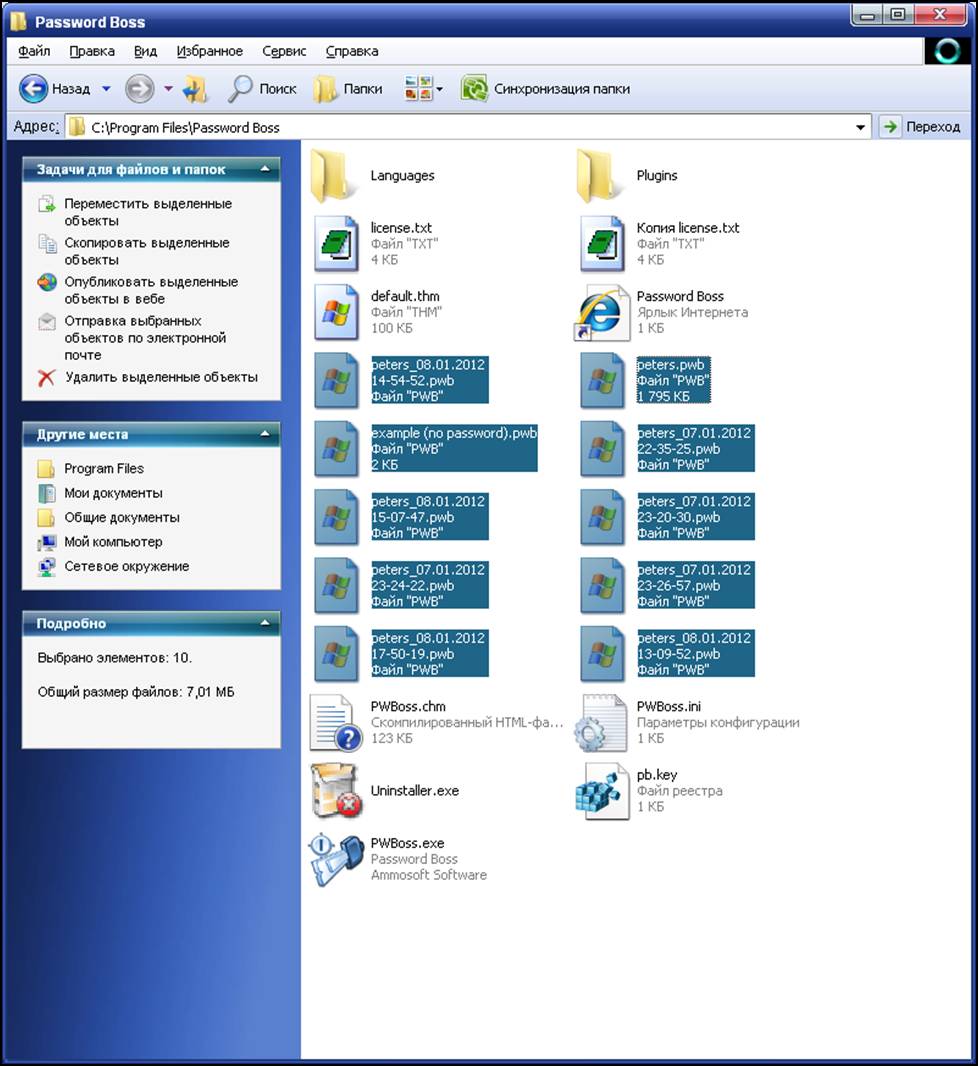Screen dimensions: 978x1066
Task: Click the PWBoss.ini file name
Action: 669,706
